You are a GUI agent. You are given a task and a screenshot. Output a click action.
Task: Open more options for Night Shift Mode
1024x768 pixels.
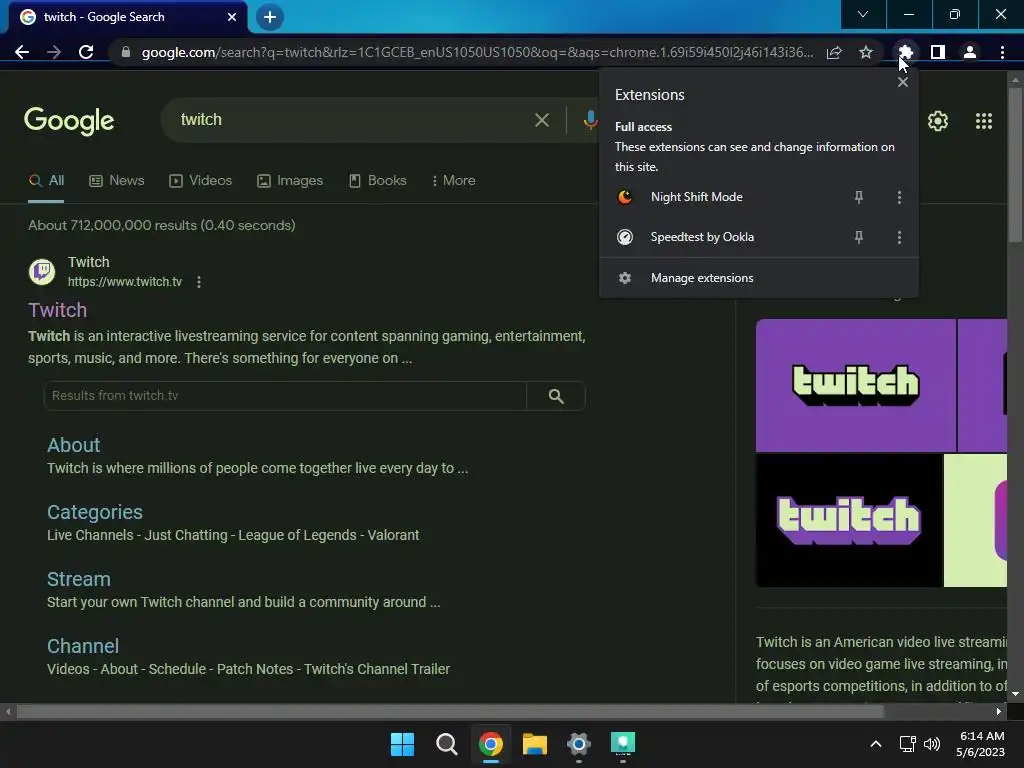[899, 197]
